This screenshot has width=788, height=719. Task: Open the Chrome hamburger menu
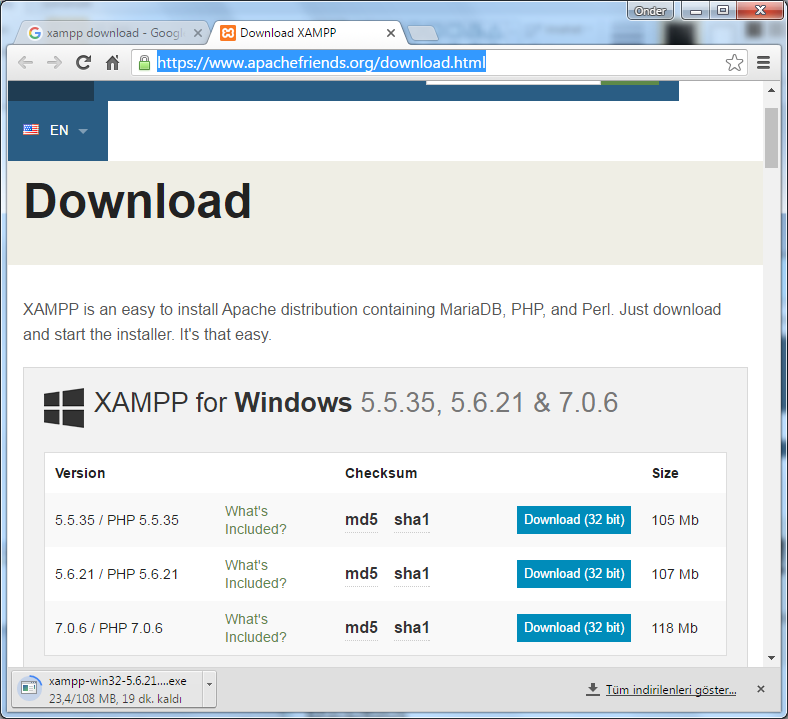coord(763,63)
